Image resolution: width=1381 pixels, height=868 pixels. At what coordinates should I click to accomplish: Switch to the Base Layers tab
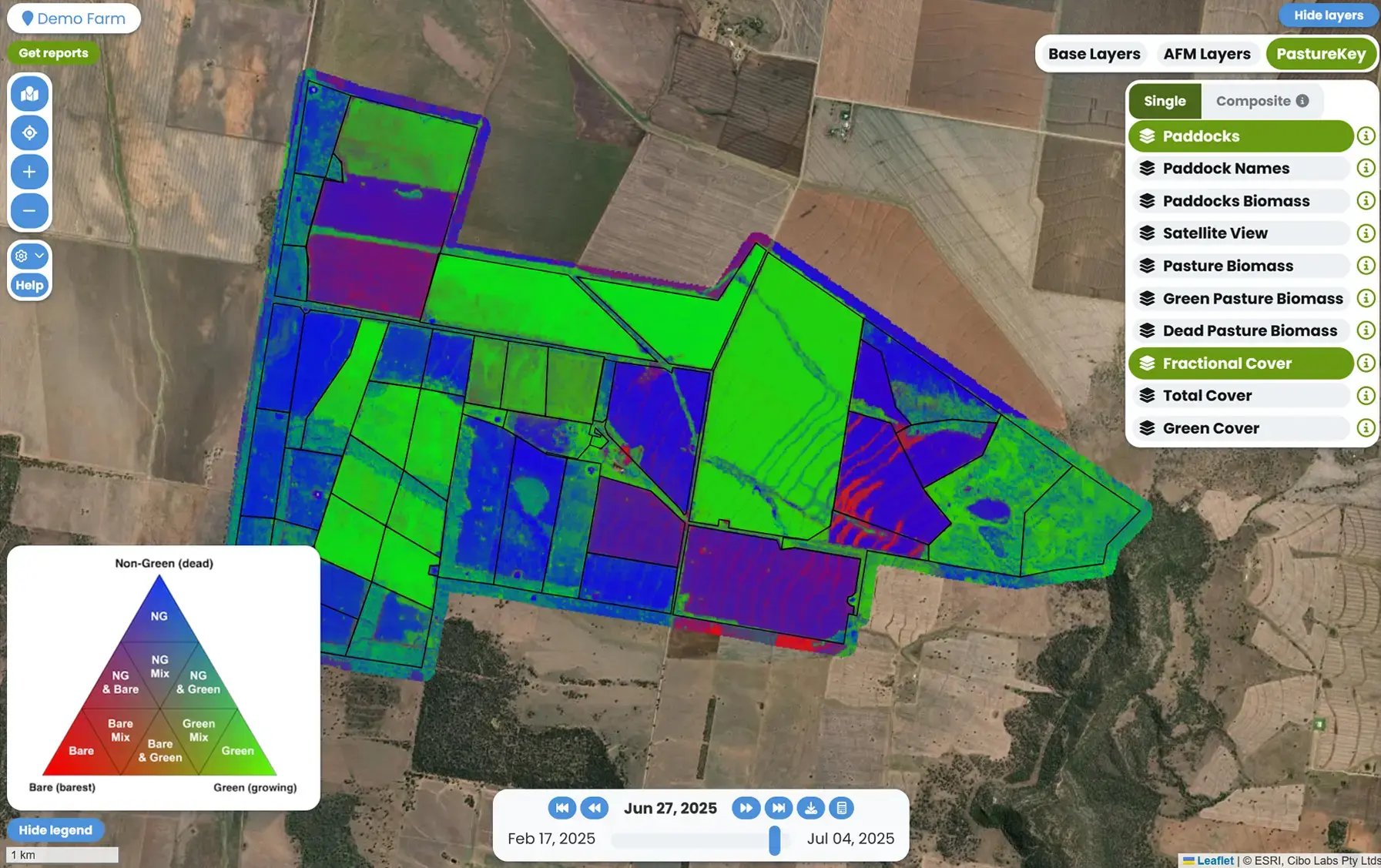(x=1094, y=54)
